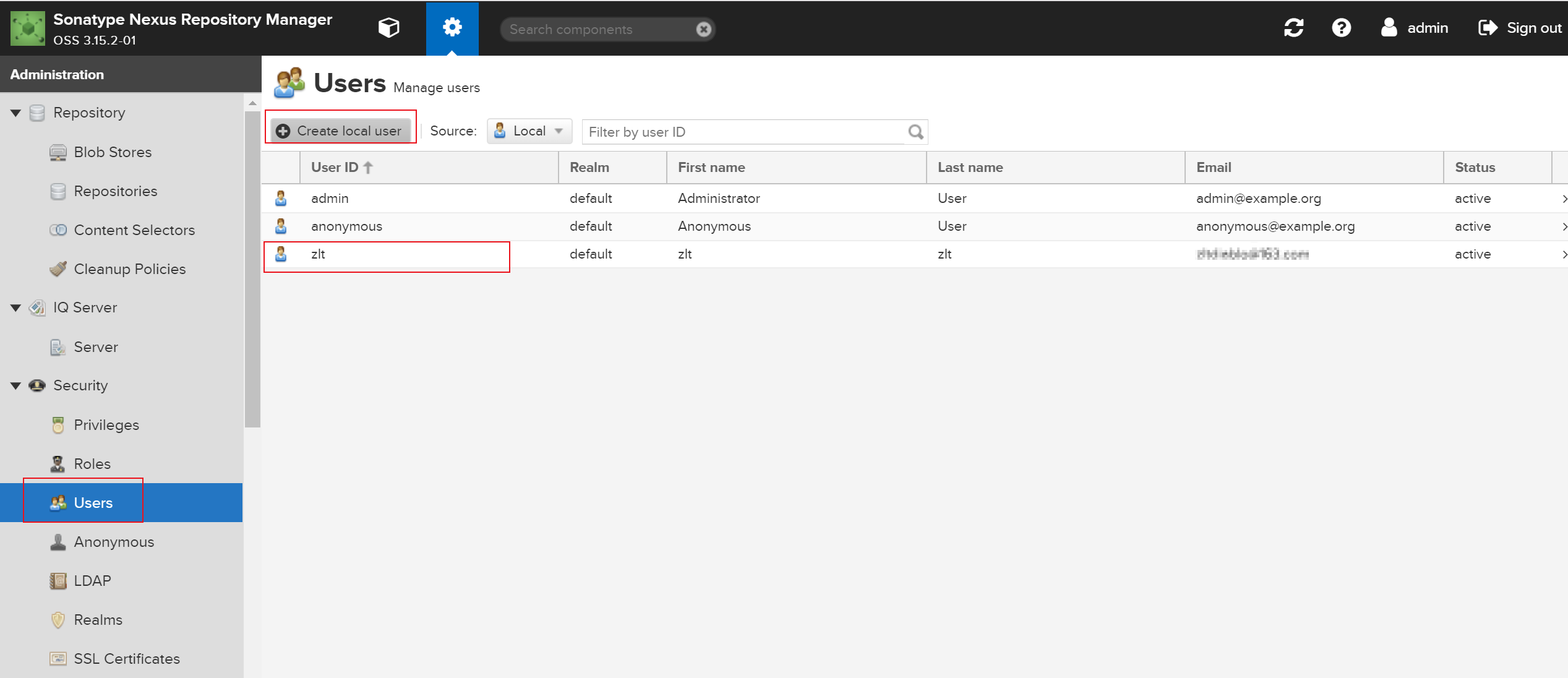
Task: Click the SSL Certificates icon
Action: coord(58,659)
